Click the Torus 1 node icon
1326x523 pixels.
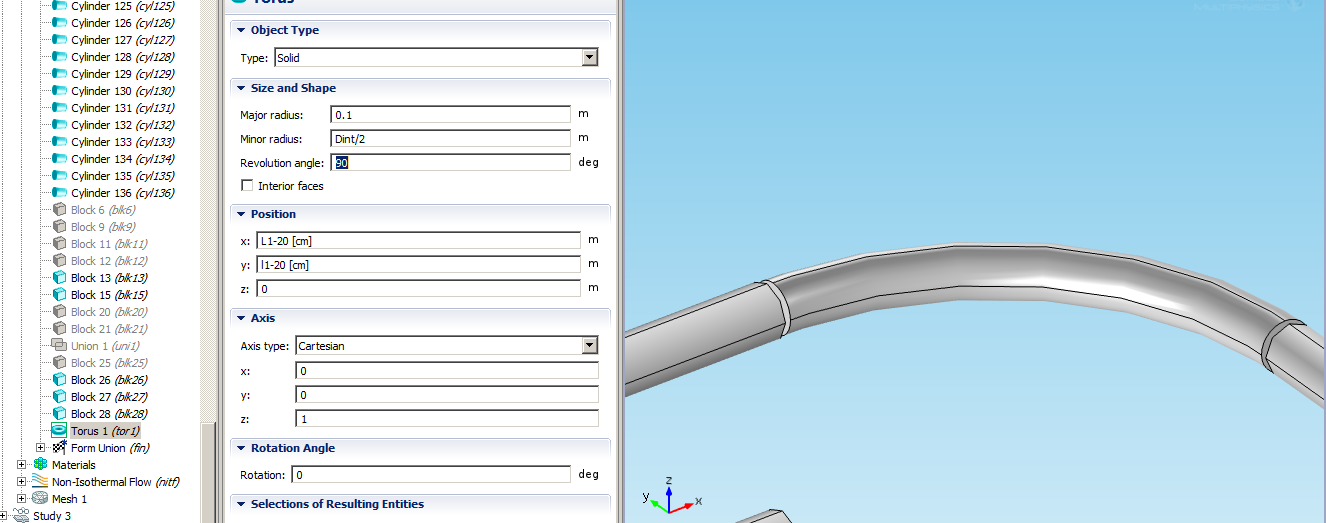coord(59,431)
